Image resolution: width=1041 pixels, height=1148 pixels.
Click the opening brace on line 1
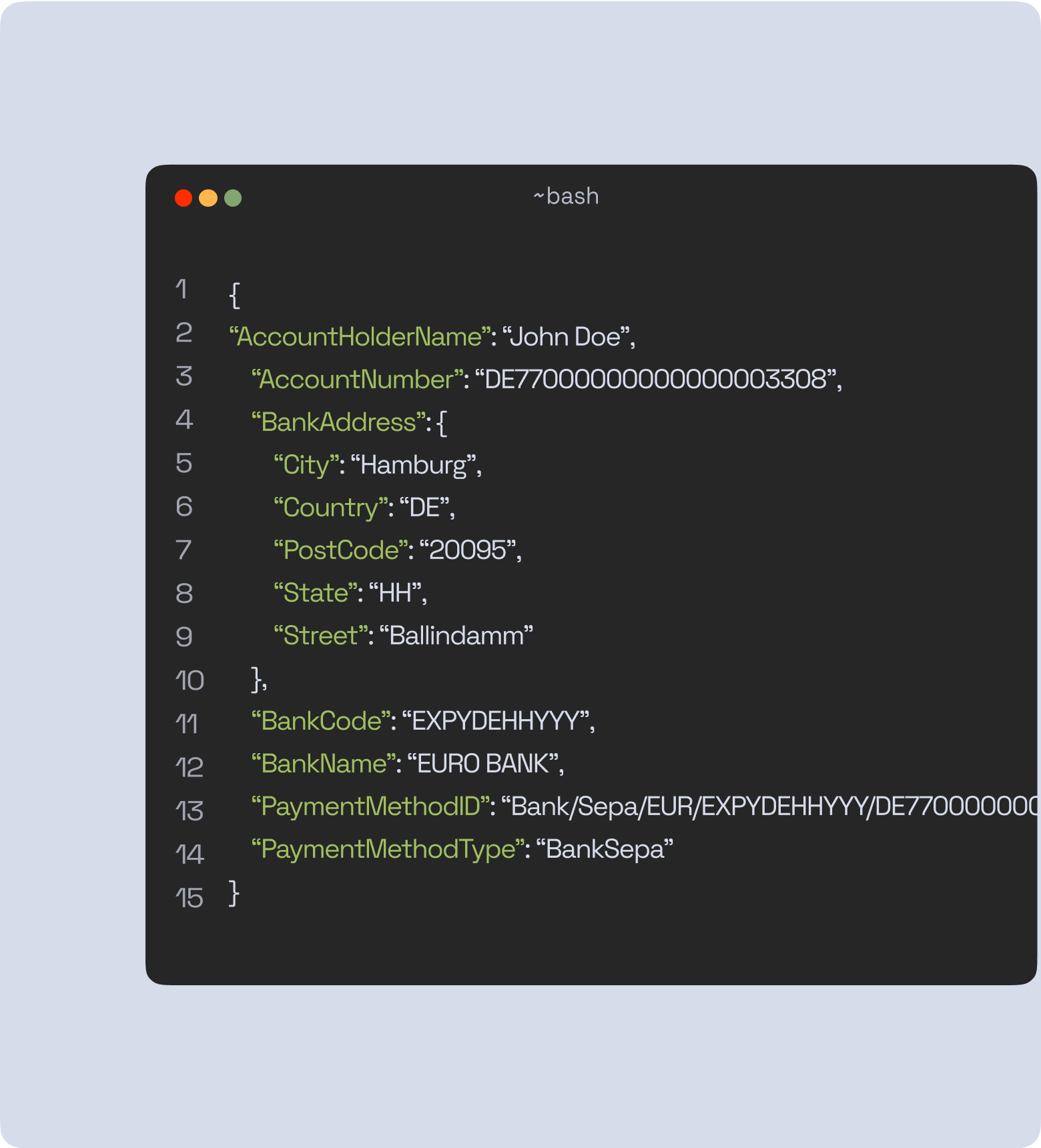[234, 295]
